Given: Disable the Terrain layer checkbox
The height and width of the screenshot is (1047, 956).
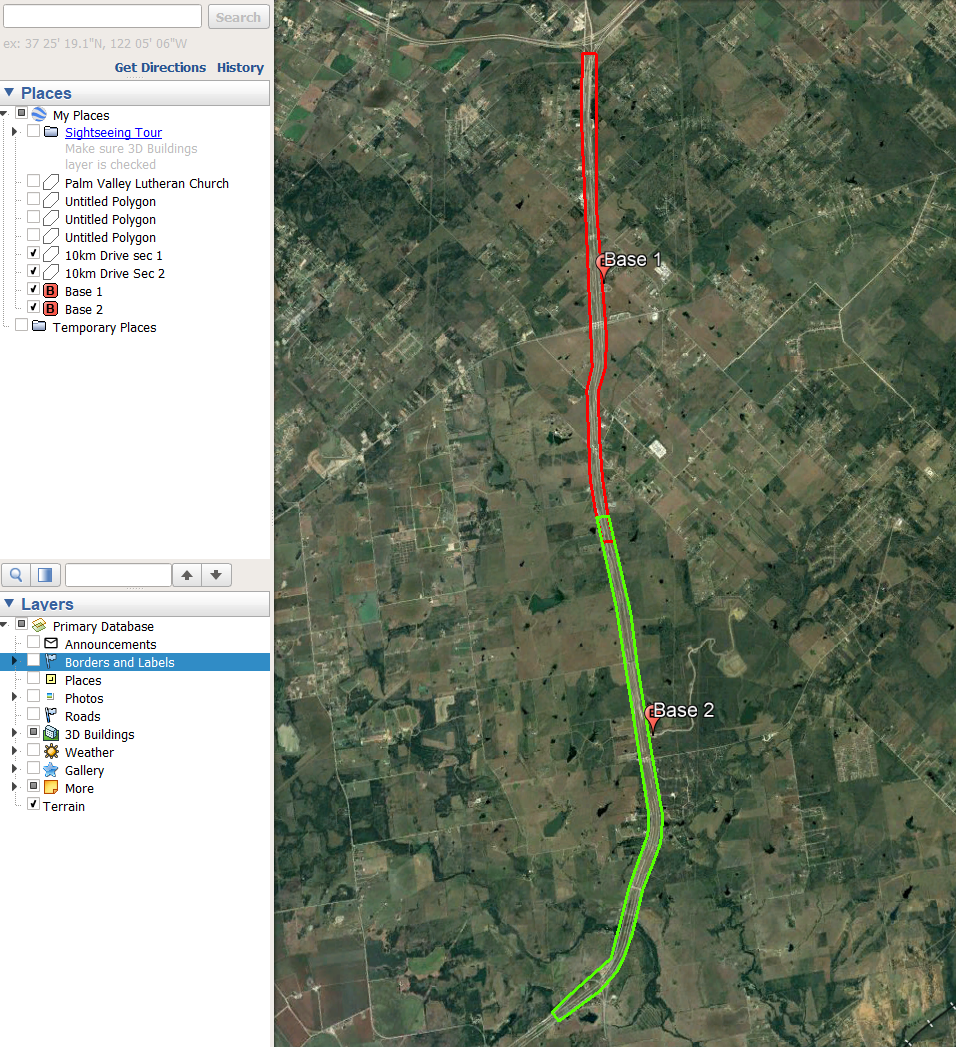Looking at the screenshot, I should (x=34, y=806).
